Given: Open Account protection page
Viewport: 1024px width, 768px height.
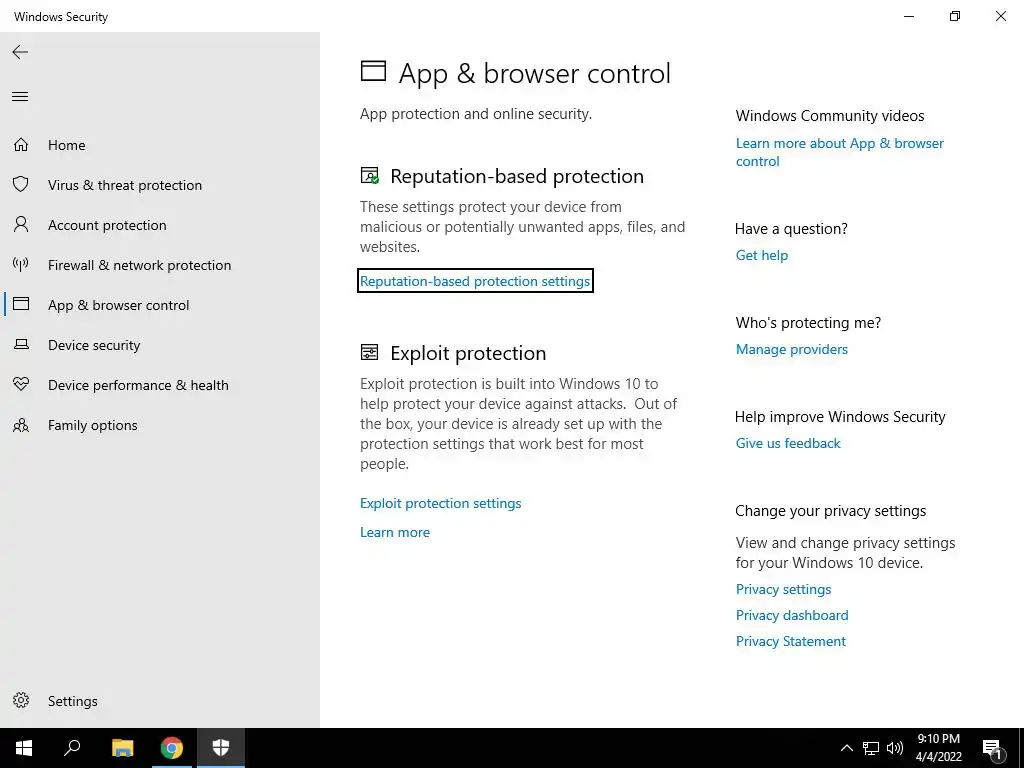Looking at the screenshot, I should click(107, 225).
